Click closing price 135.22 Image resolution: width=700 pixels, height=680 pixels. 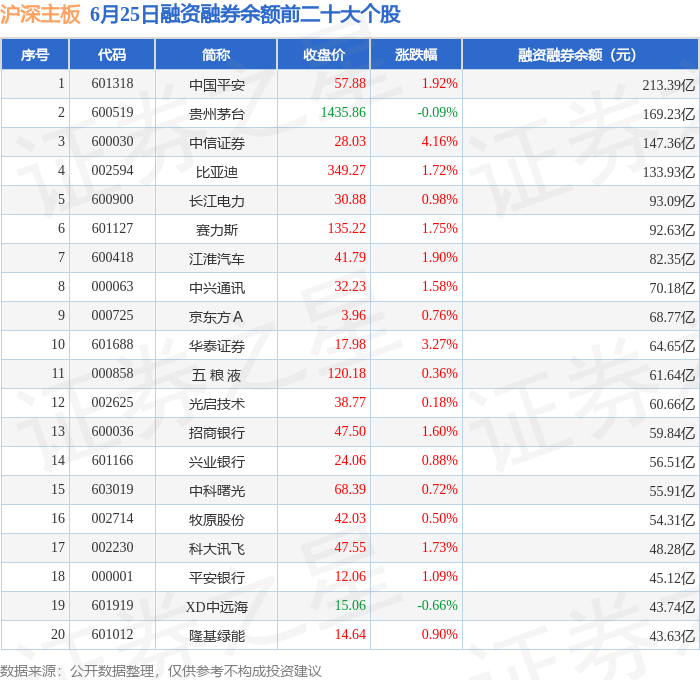point(346,229)
